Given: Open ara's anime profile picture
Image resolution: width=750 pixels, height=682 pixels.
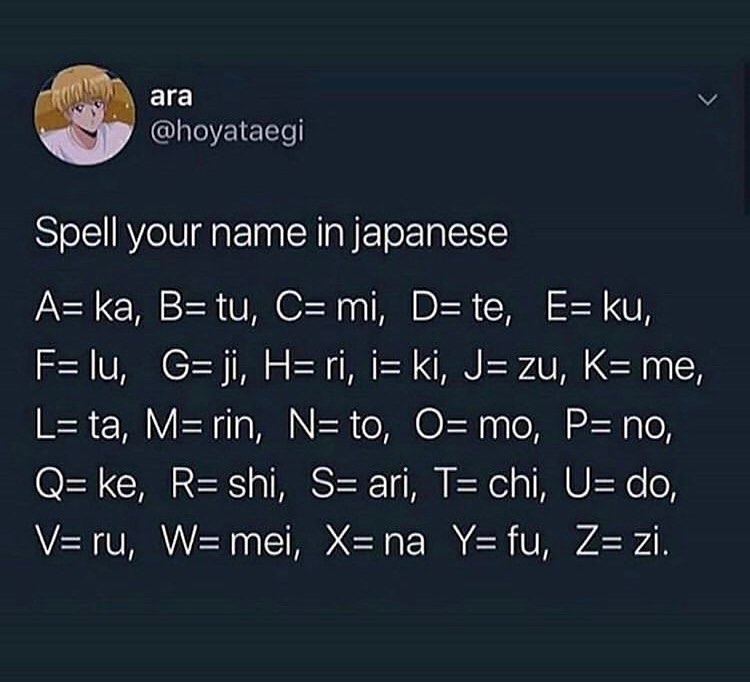Looking at the screenshot, I should [x=84, y=115].
